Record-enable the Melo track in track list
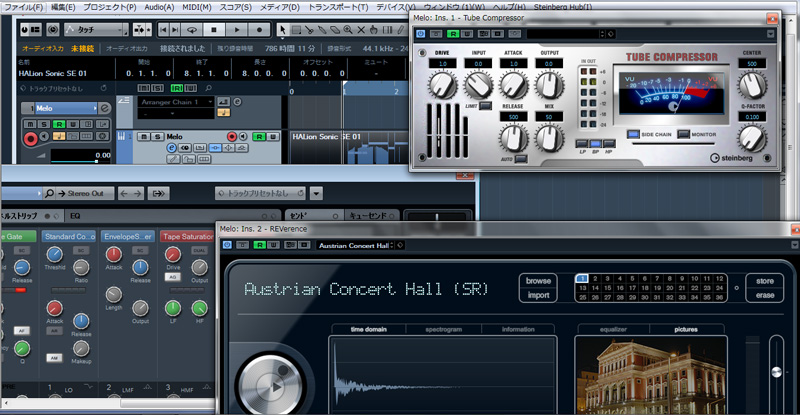Viewport: 800px width, 415px height. coord(232,136)
